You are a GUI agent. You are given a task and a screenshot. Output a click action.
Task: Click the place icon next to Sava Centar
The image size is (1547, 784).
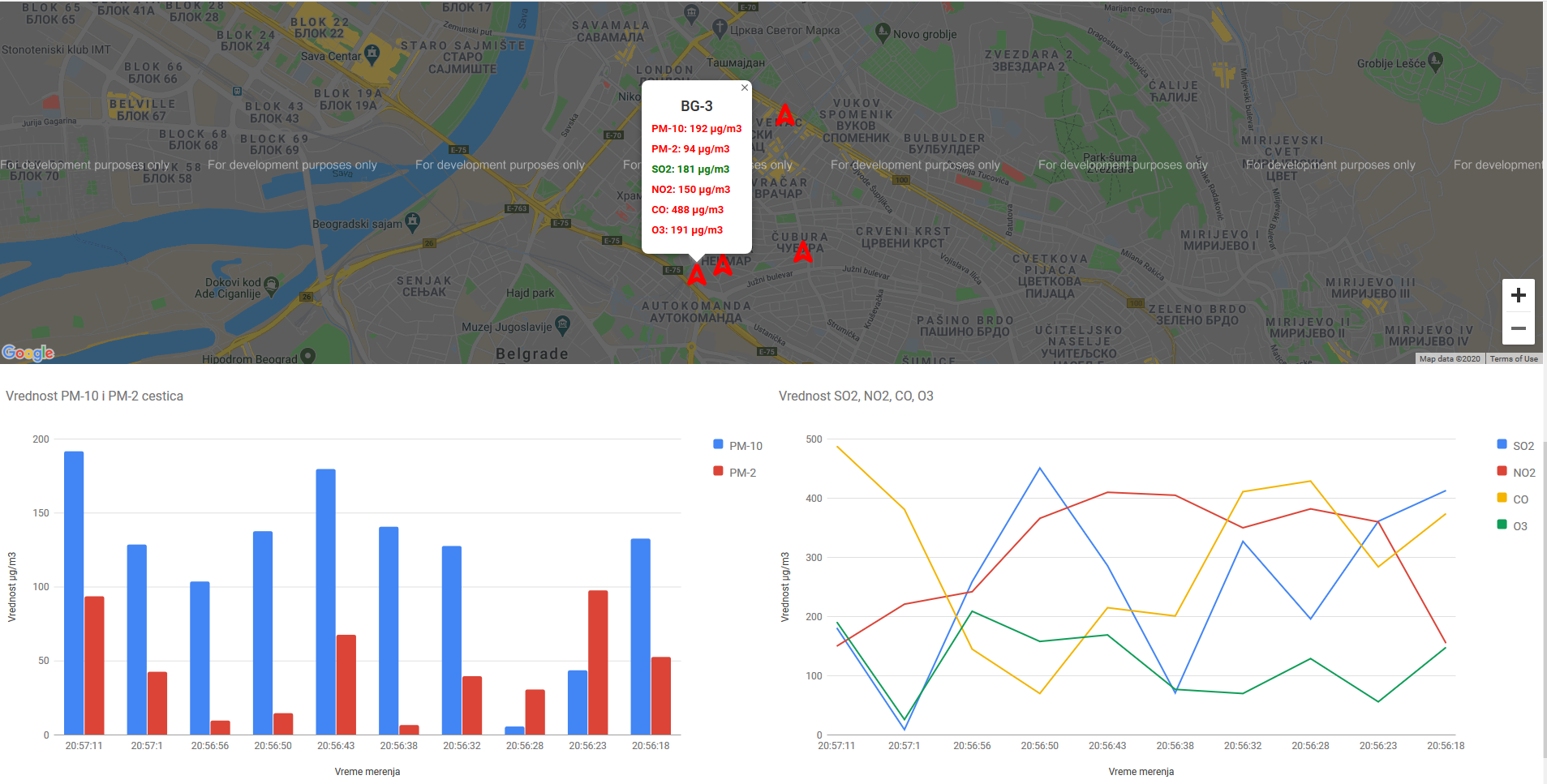pyautogui.click(x=372, y=51)
